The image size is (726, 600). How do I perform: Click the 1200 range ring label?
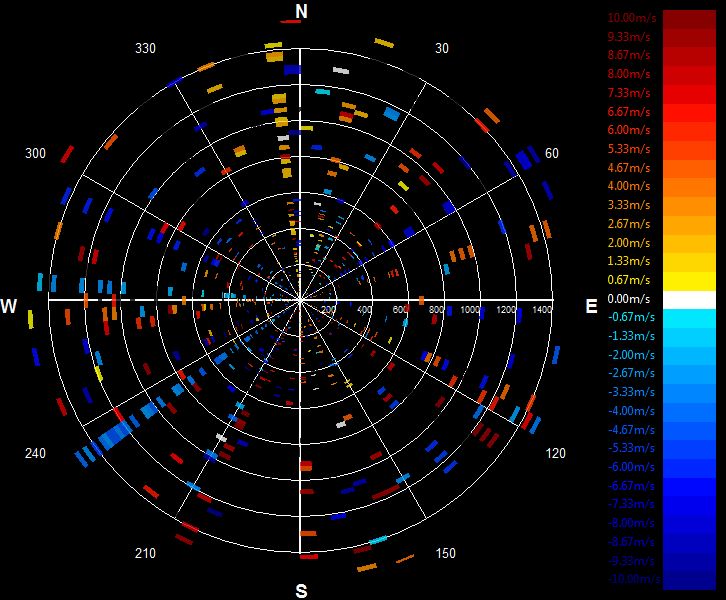[506, 309]
